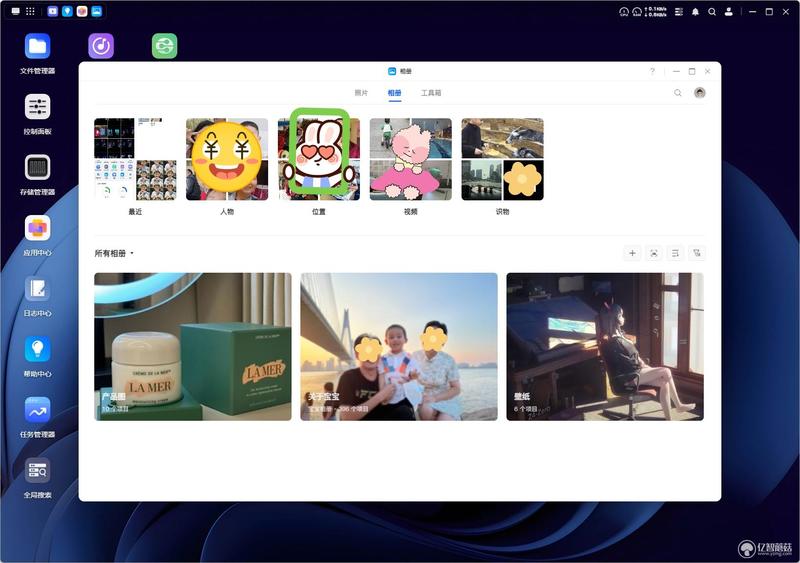Open the app grid launcher in top bar
Viewport: 800px width, 563px height.
31,11
